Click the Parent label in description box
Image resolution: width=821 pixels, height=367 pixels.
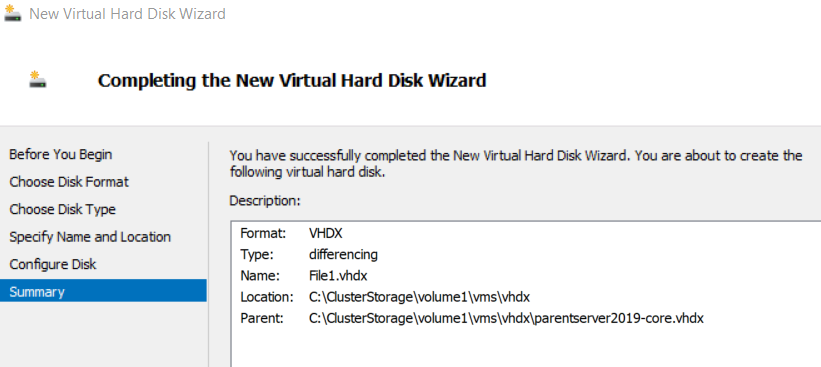point(262,318)
